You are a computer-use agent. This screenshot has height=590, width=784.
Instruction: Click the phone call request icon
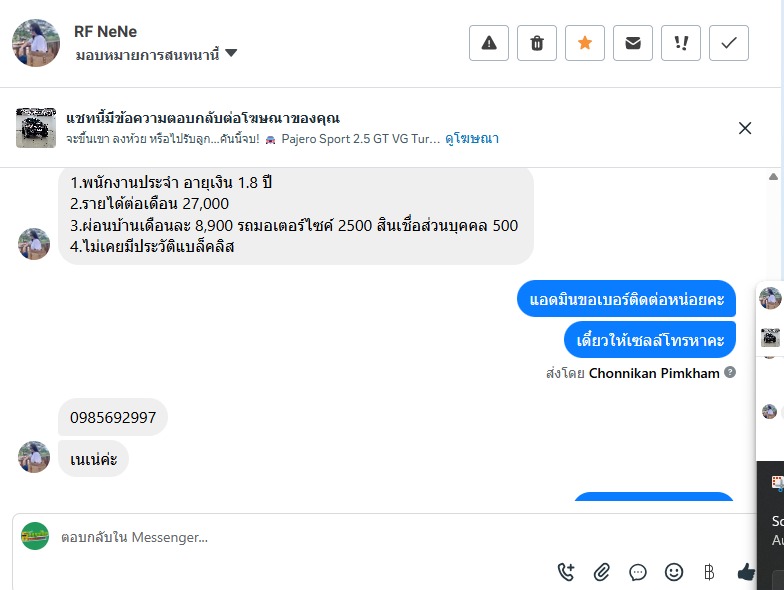pos(566,572)
